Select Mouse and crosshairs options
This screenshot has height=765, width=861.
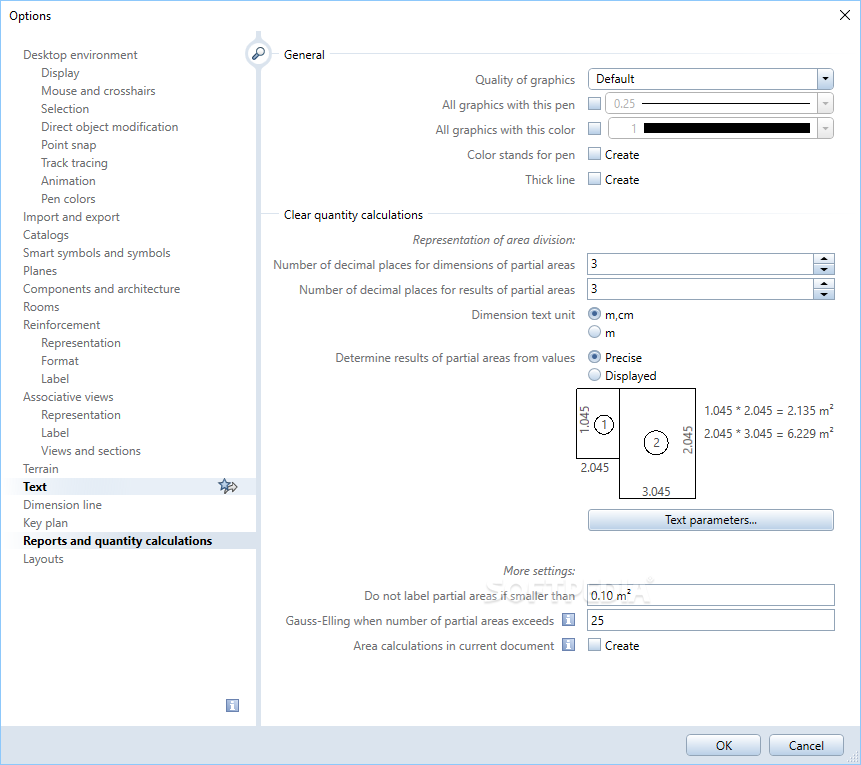pyautogui.click(x=98, y=91)
